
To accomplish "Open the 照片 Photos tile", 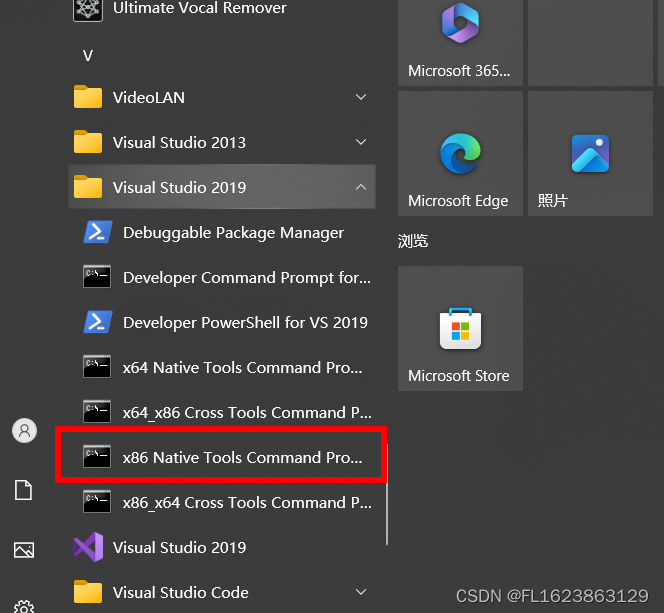I will click(590, 153).
